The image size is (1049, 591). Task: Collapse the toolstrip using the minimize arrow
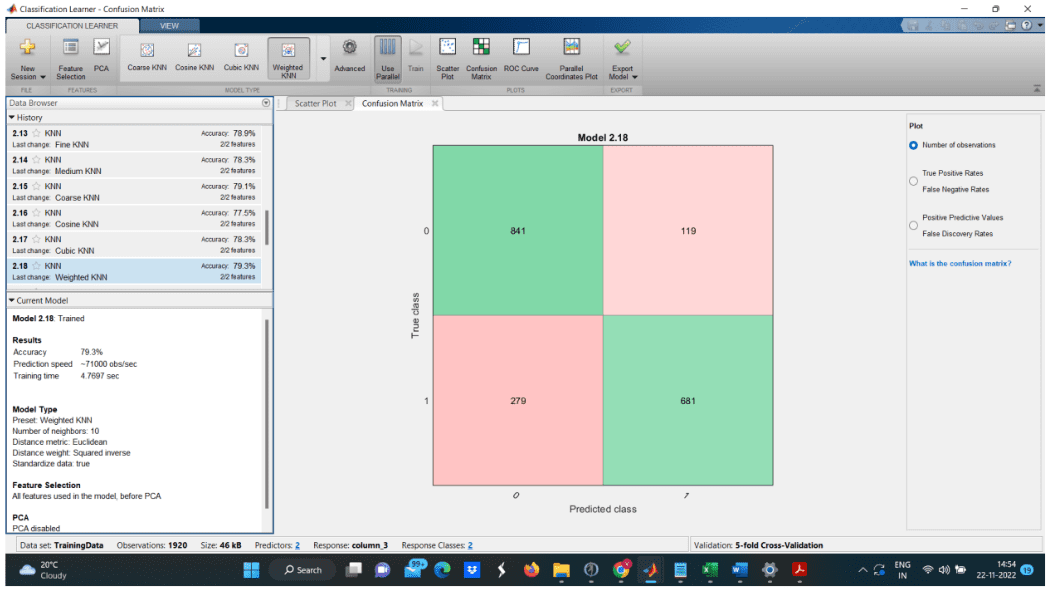[x=1037, y=88]
